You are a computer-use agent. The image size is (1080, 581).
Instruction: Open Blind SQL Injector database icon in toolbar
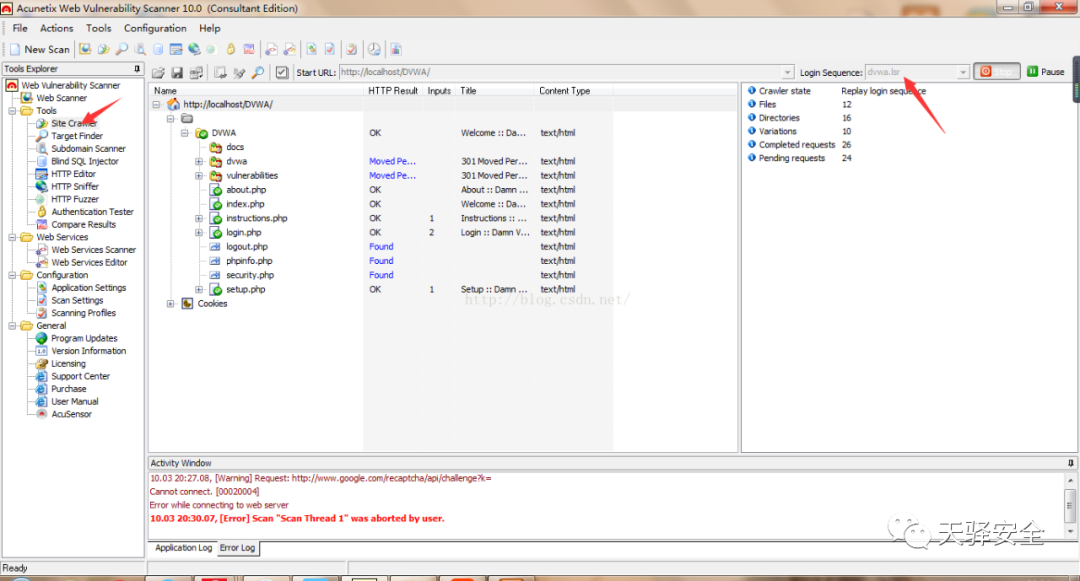click(x=158, y=50)
